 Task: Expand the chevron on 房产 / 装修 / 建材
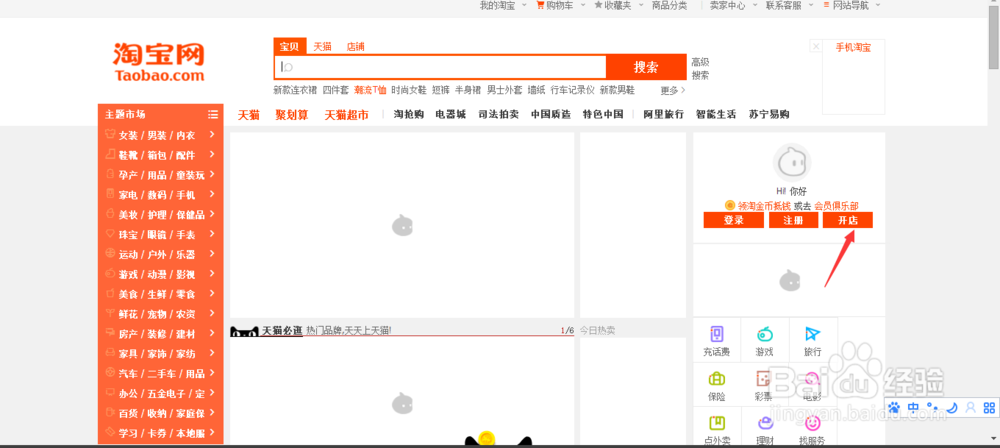(212, 333)
